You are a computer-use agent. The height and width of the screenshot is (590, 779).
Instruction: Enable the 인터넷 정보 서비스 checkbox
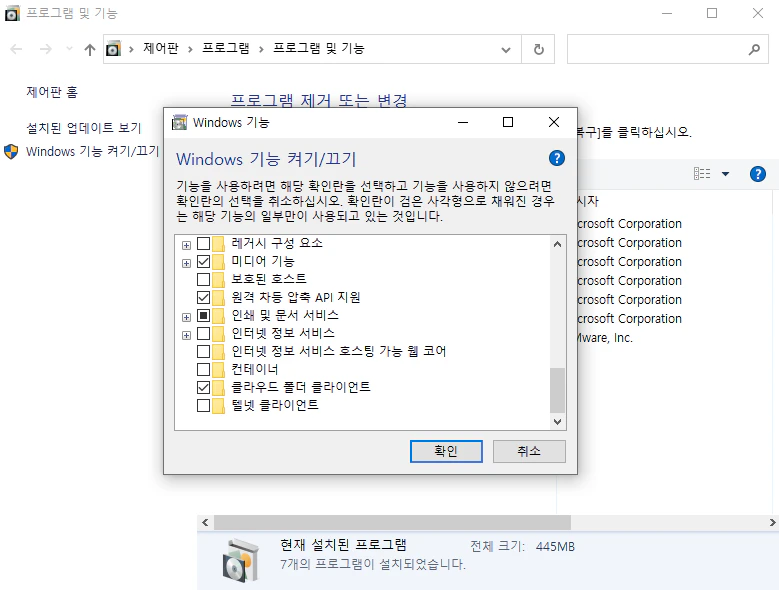coord(203,333)
